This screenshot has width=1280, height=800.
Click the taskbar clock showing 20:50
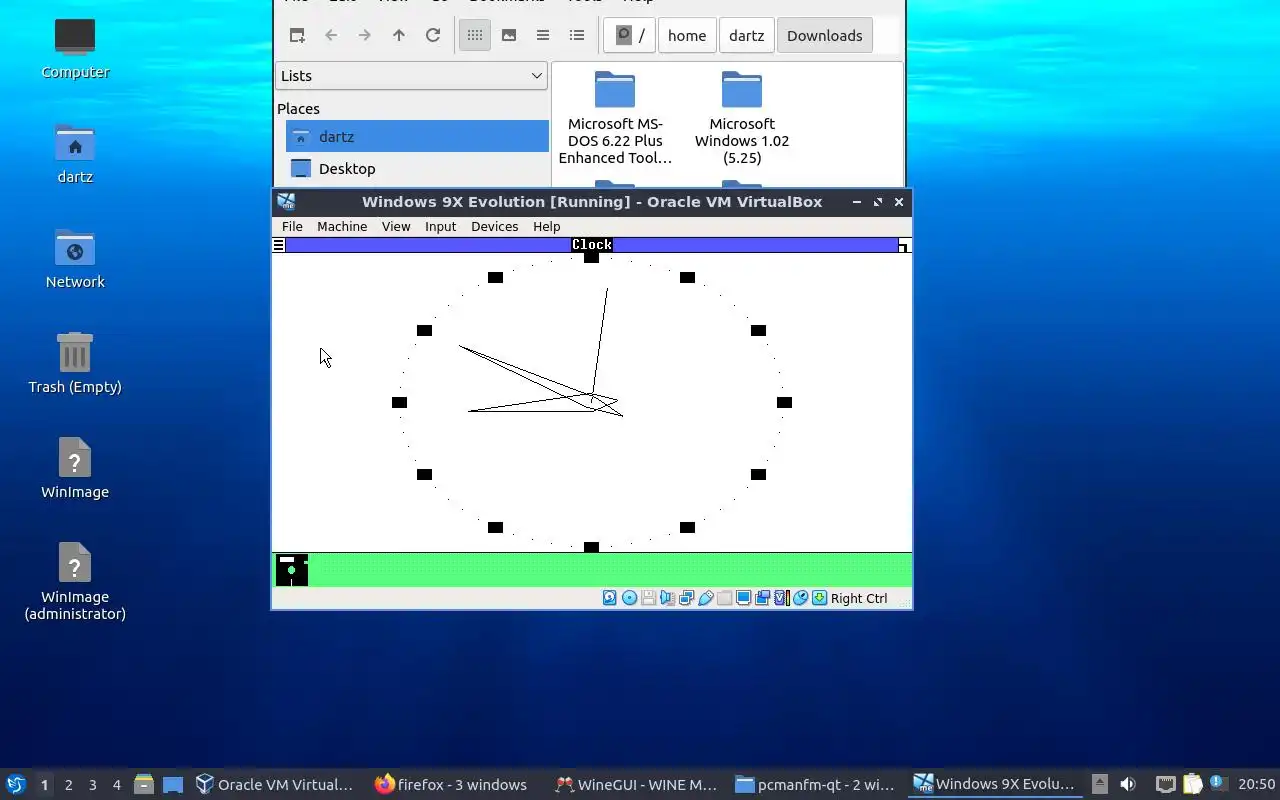pyautogui.click(x=1257, y=784)
